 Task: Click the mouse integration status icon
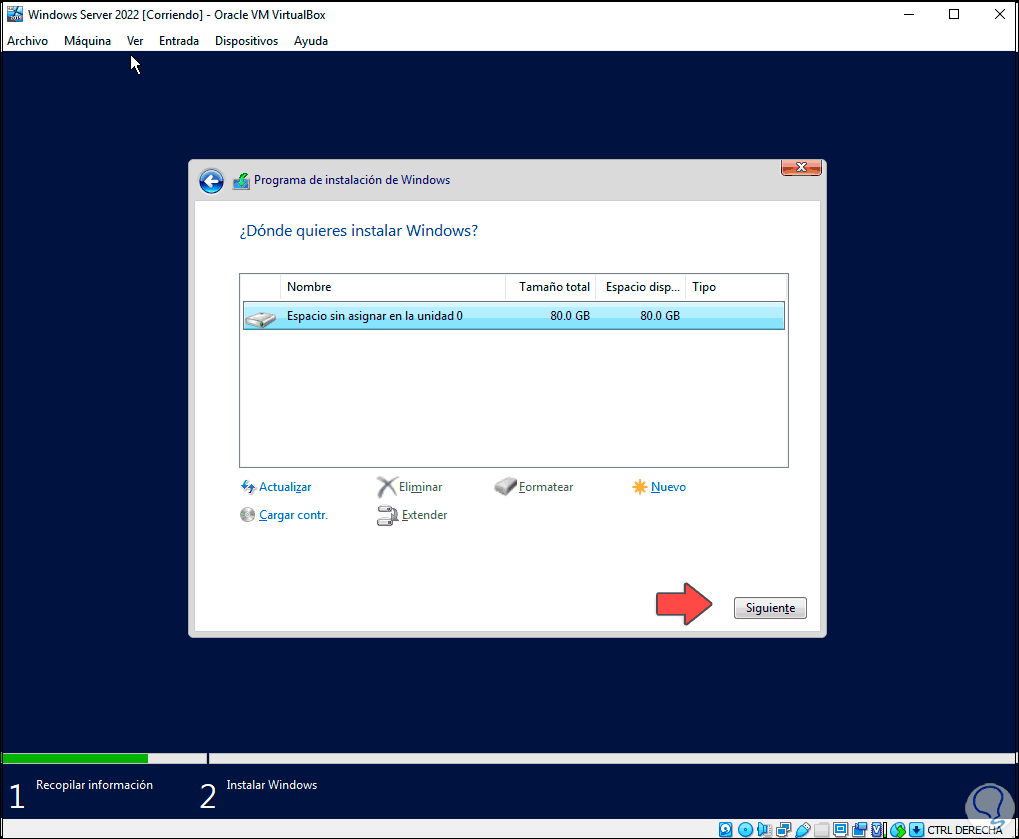click(x=897, y=829)
